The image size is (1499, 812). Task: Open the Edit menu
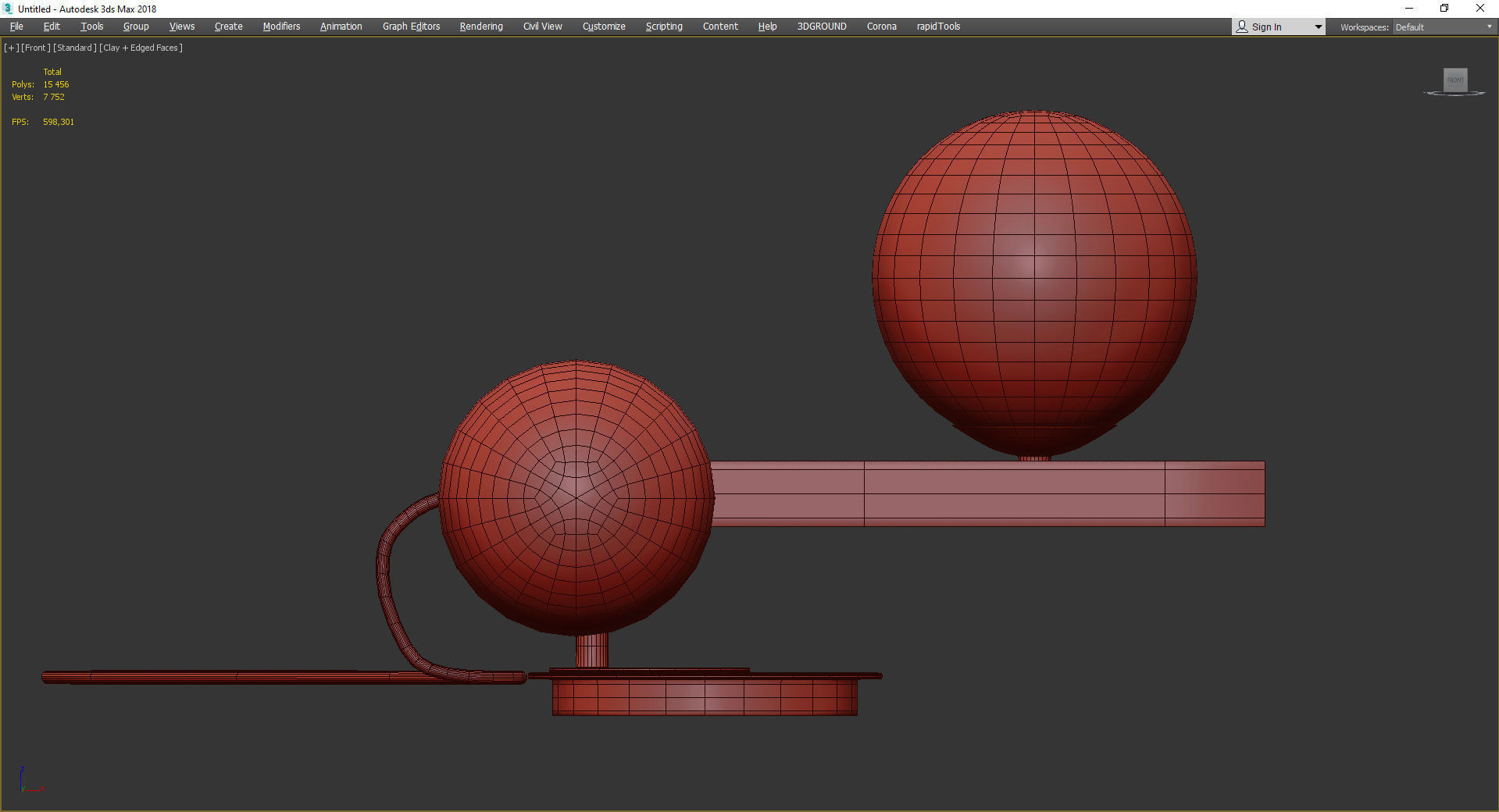point(52,27)
